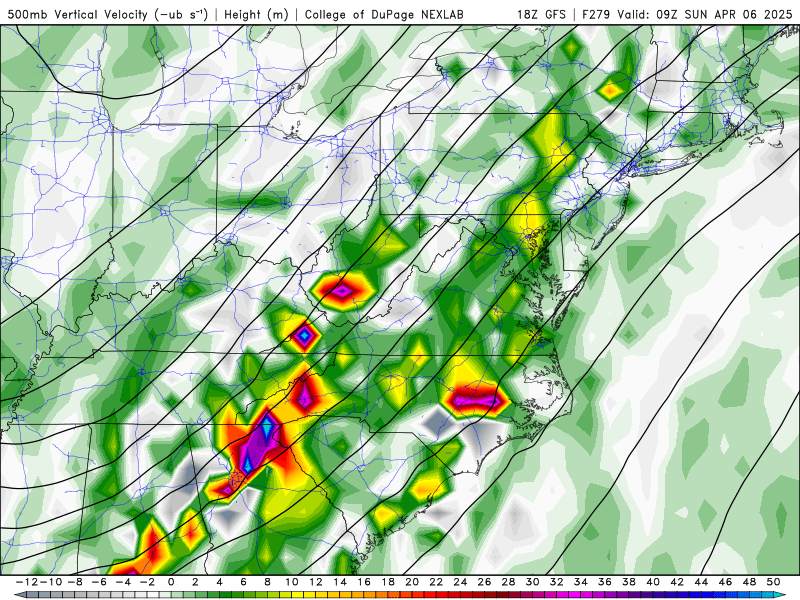Click the positive '6' legend value
The width and height of the screenshot is (800, 600).
click(243, 582)
